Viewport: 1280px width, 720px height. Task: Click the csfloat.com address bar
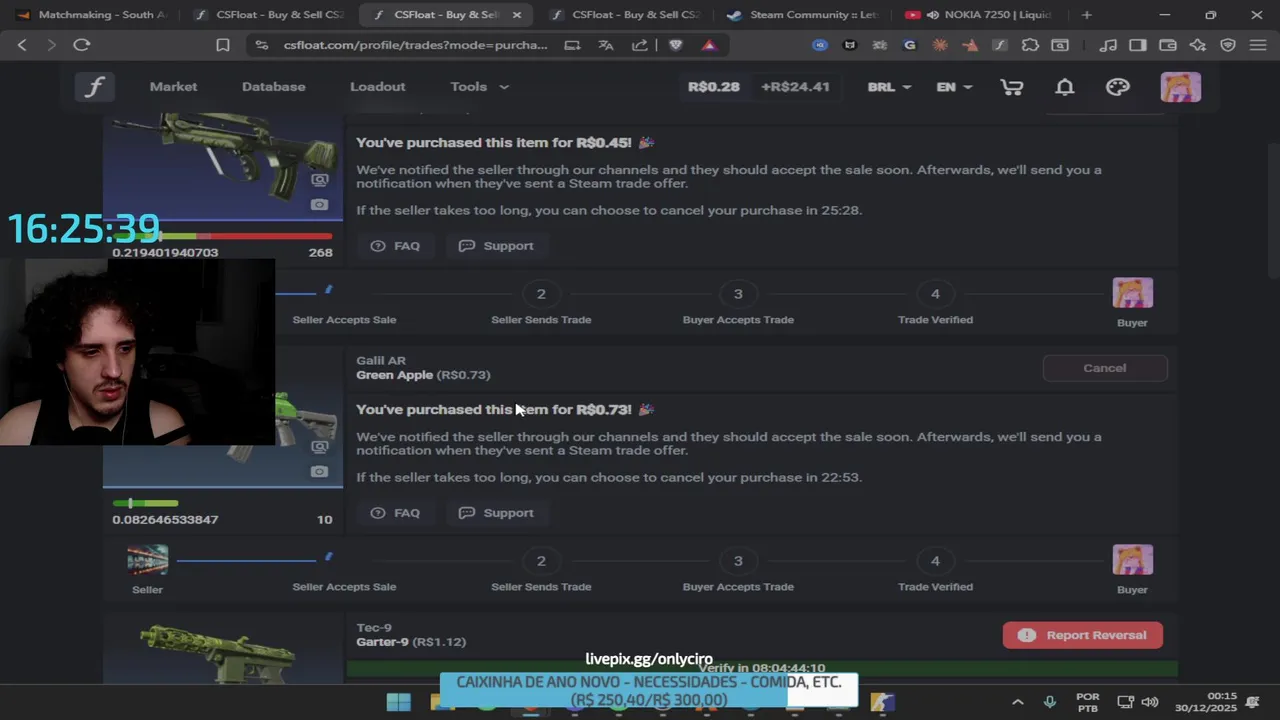415,45
